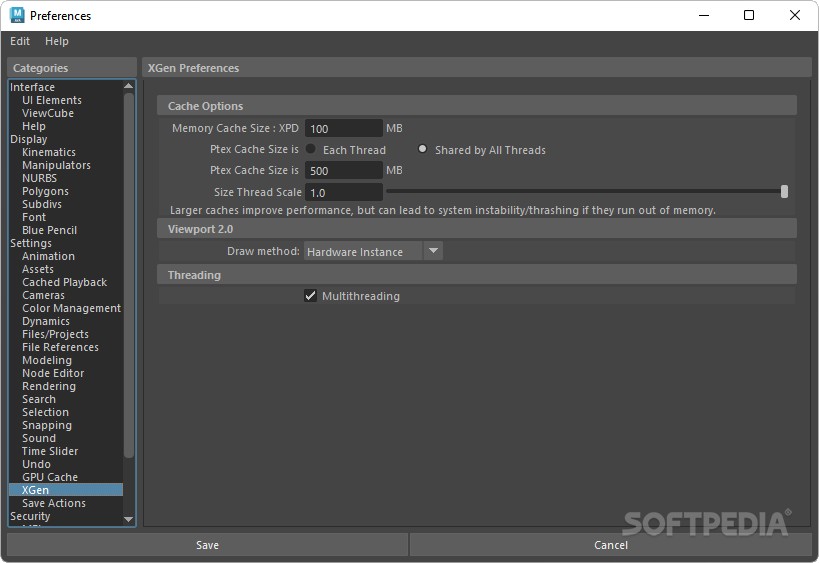The height and width of the screenshot is (563, 819).
Task: Select Shared by All Threads option
Action: [423, 149]
